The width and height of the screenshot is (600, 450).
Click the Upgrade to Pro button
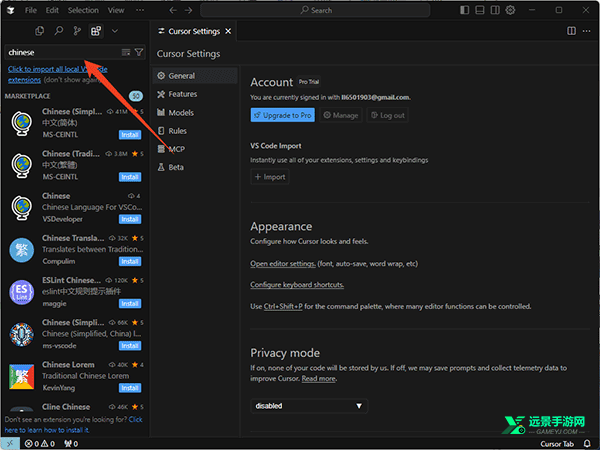282,115
